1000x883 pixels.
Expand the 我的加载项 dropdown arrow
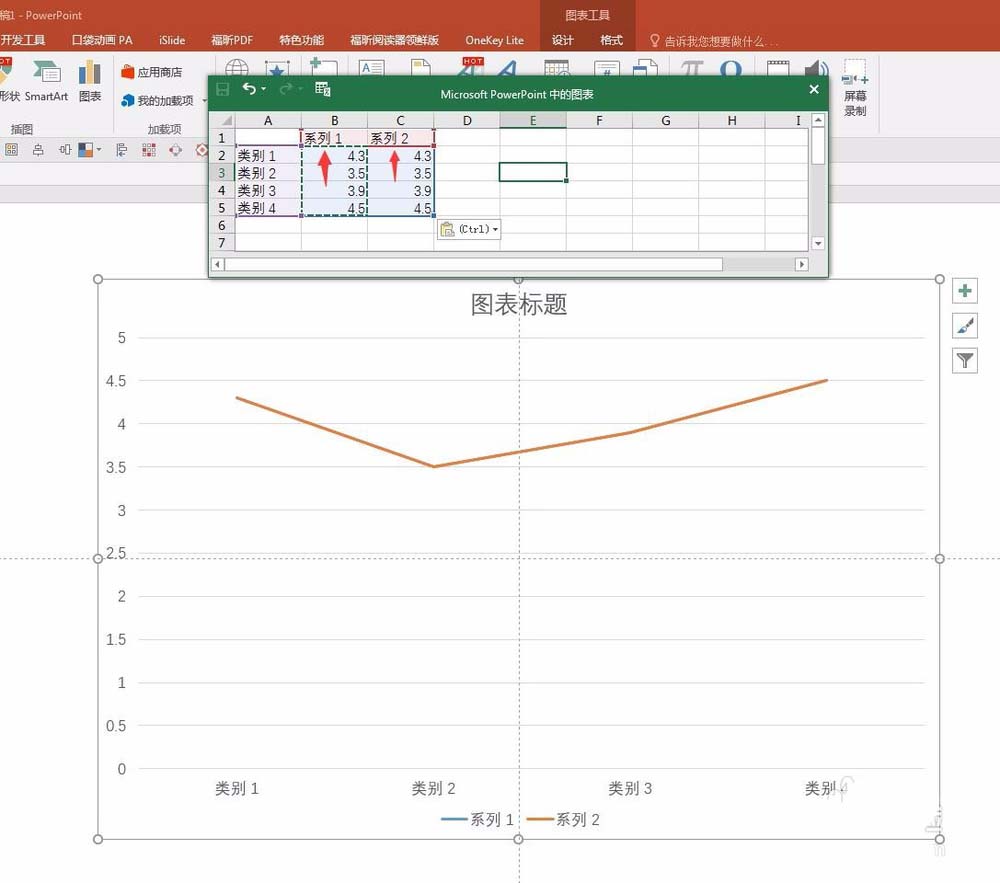(204, 101)
